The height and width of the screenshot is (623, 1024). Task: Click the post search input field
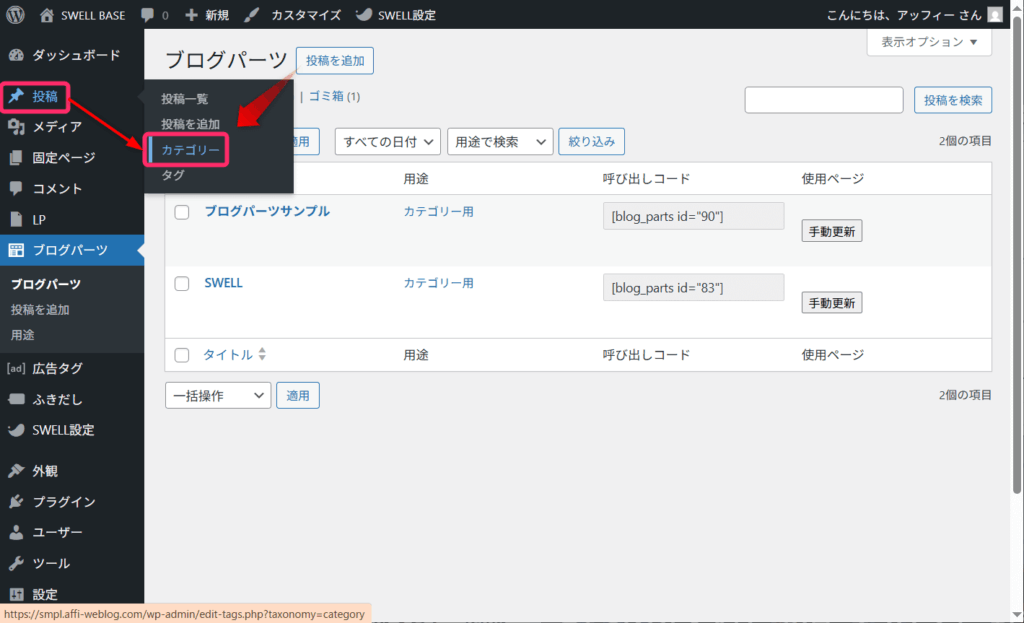click(x=824, y=100)
